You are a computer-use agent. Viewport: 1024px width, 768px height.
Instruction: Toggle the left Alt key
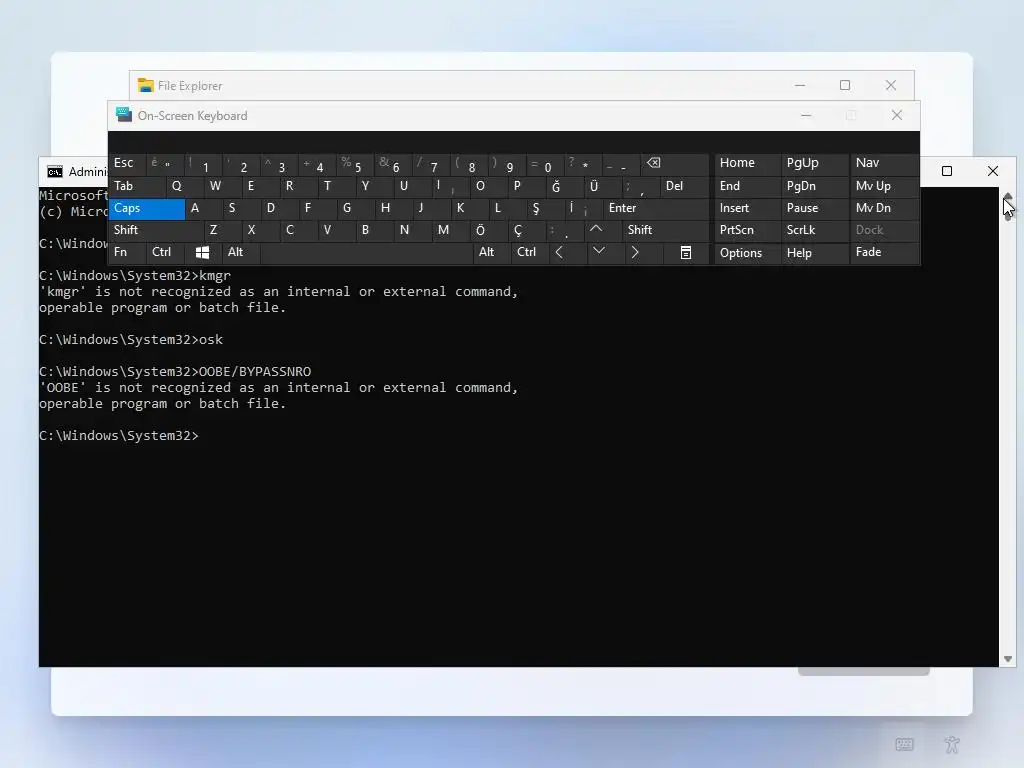(x=240, y=253)
